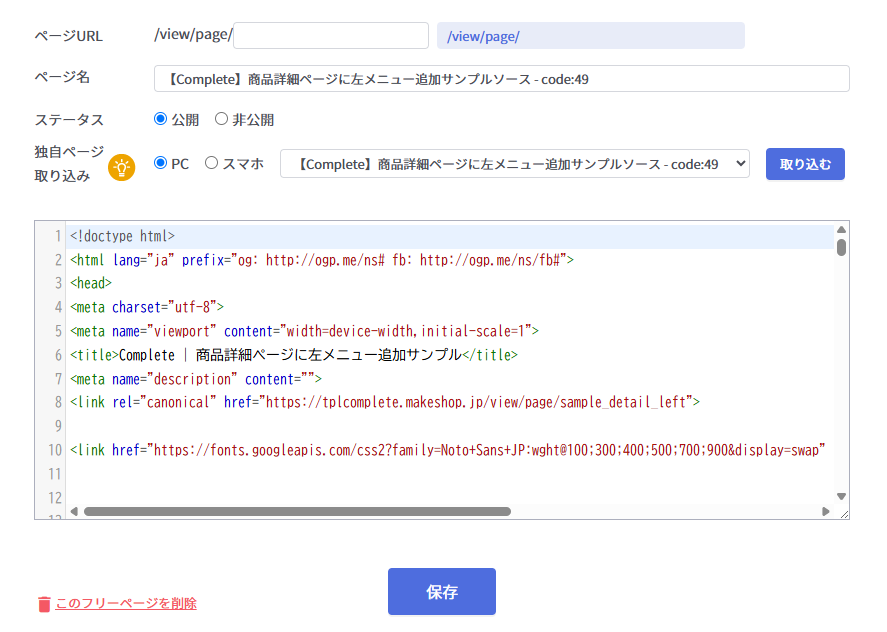The image size is (887, 632).
Task: Select the 非公開 status radio button
Action: (x=221, y=119)
